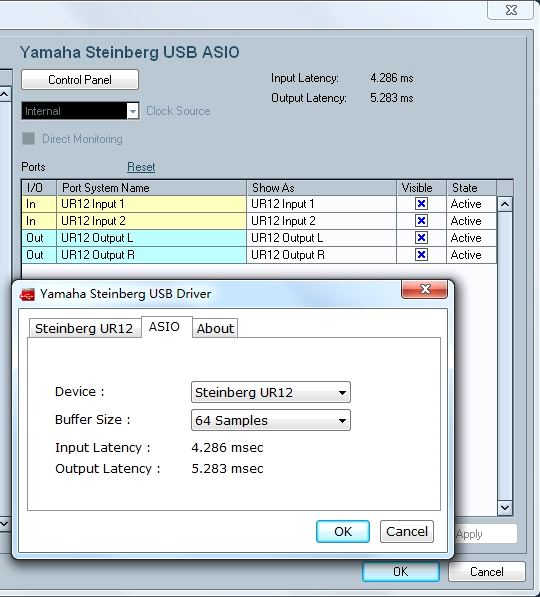Screen dimensions: 540x597
Task: Click the Show As column header
Action: point(321,188)
